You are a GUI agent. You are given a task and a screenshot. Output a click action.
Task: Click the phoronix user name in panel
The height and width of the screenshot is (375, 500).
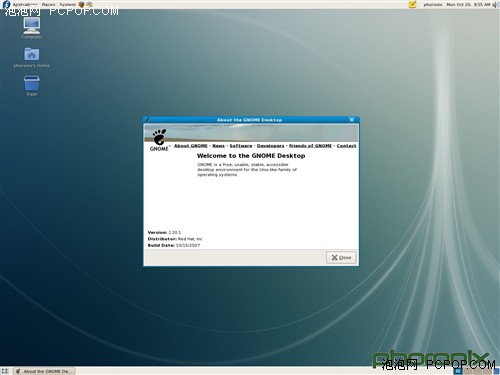[433, 5]
